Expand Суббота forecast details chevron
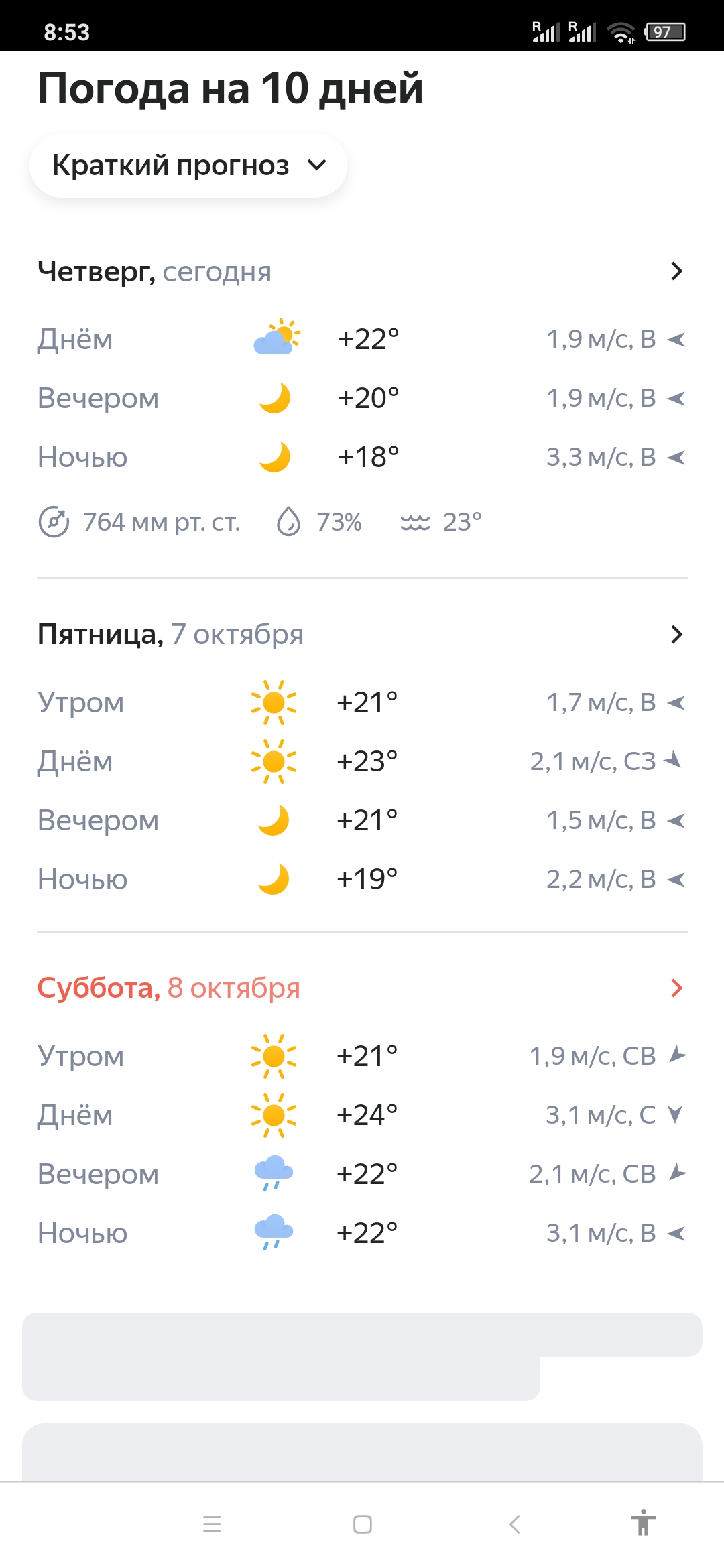724x1568 pixels. tap(676, 988)
